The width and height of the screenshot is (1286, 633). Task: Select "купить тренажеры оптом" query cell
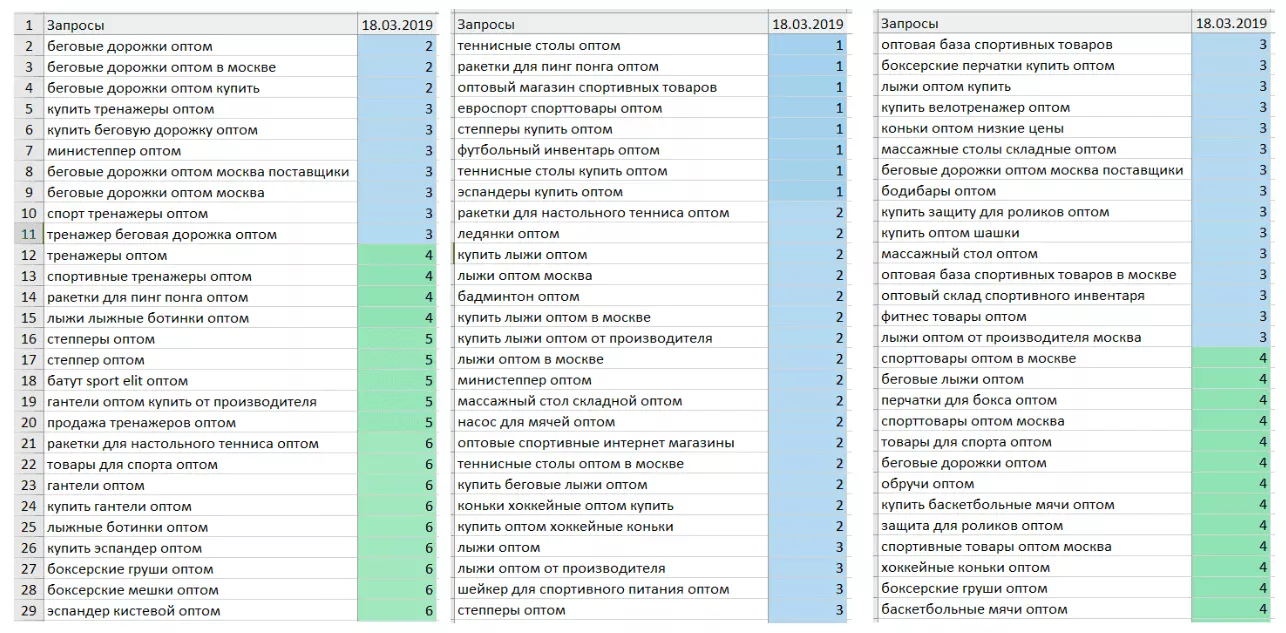[200, 109]
